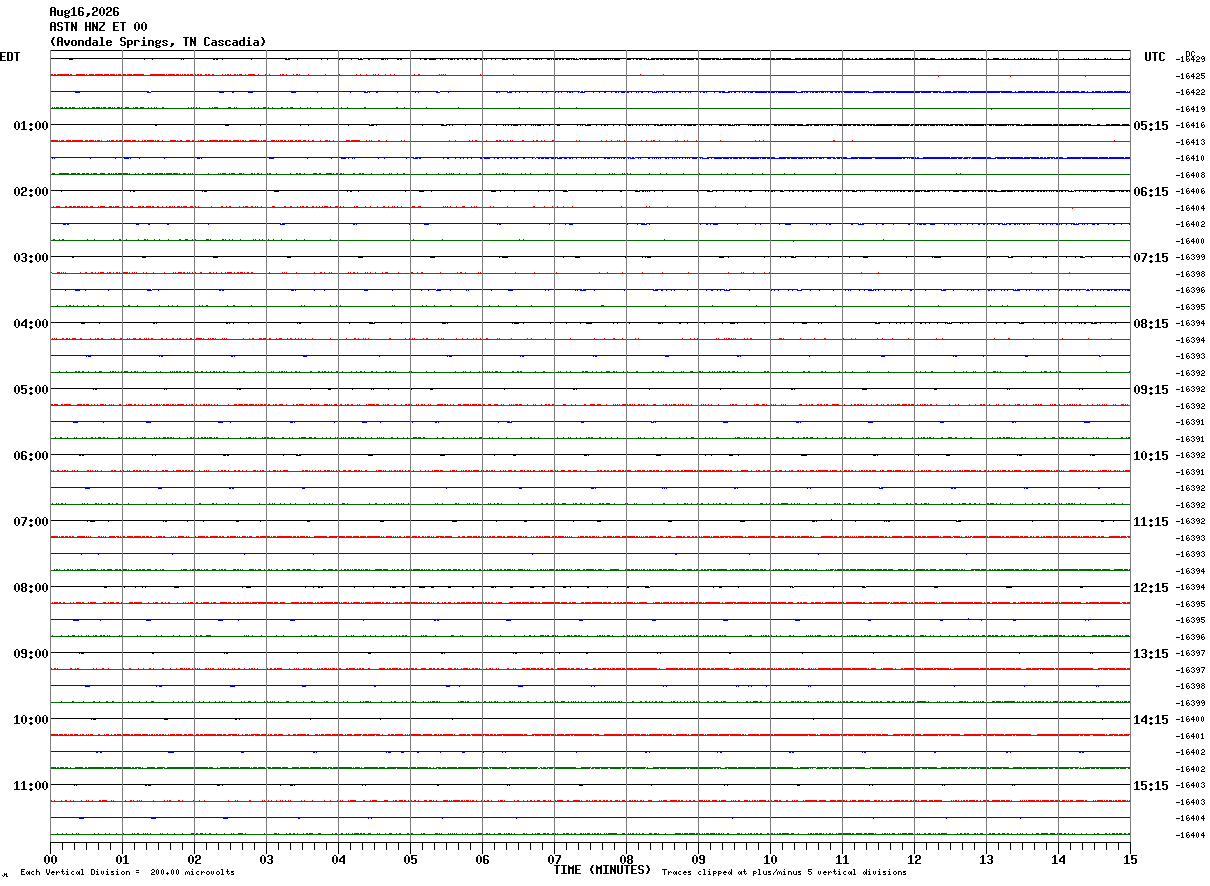Click the vertical division microvolts note
Image resolution: width=1210 pixels, height=886 pixels.
point(127,873)
